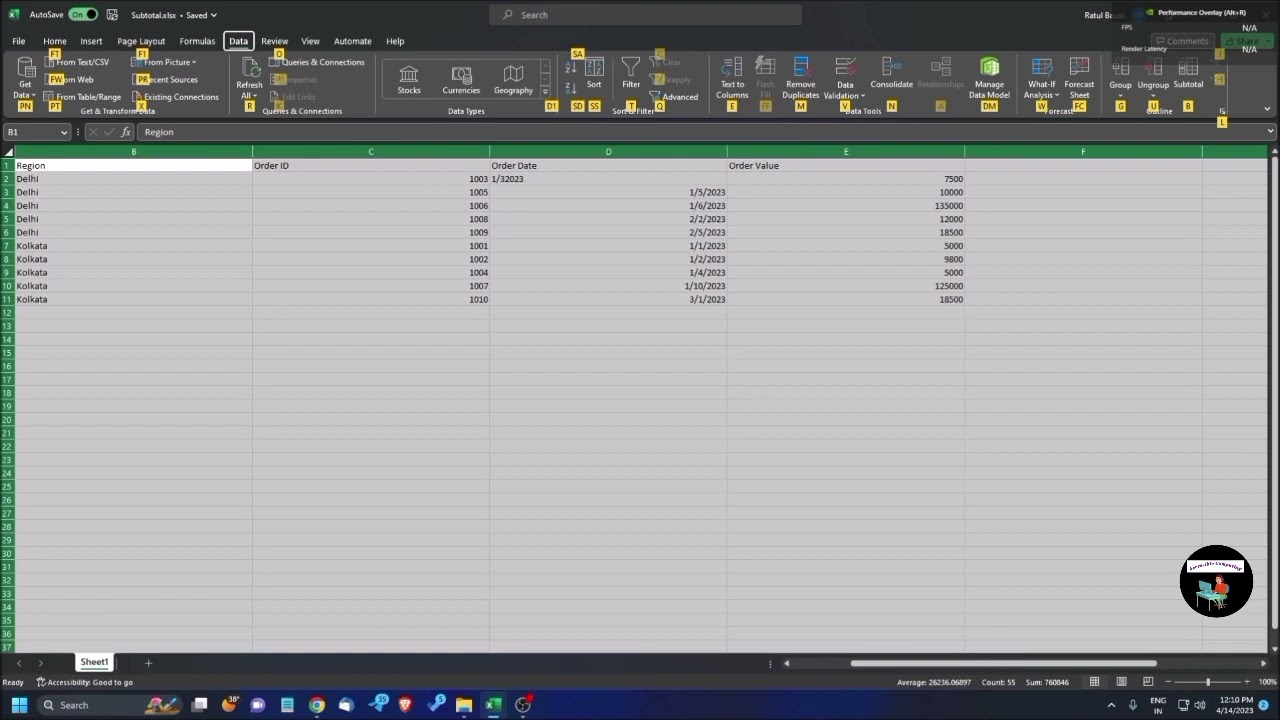Click the Refresh All button
This screenshot has height=720, width=1280.
(249, 78)
